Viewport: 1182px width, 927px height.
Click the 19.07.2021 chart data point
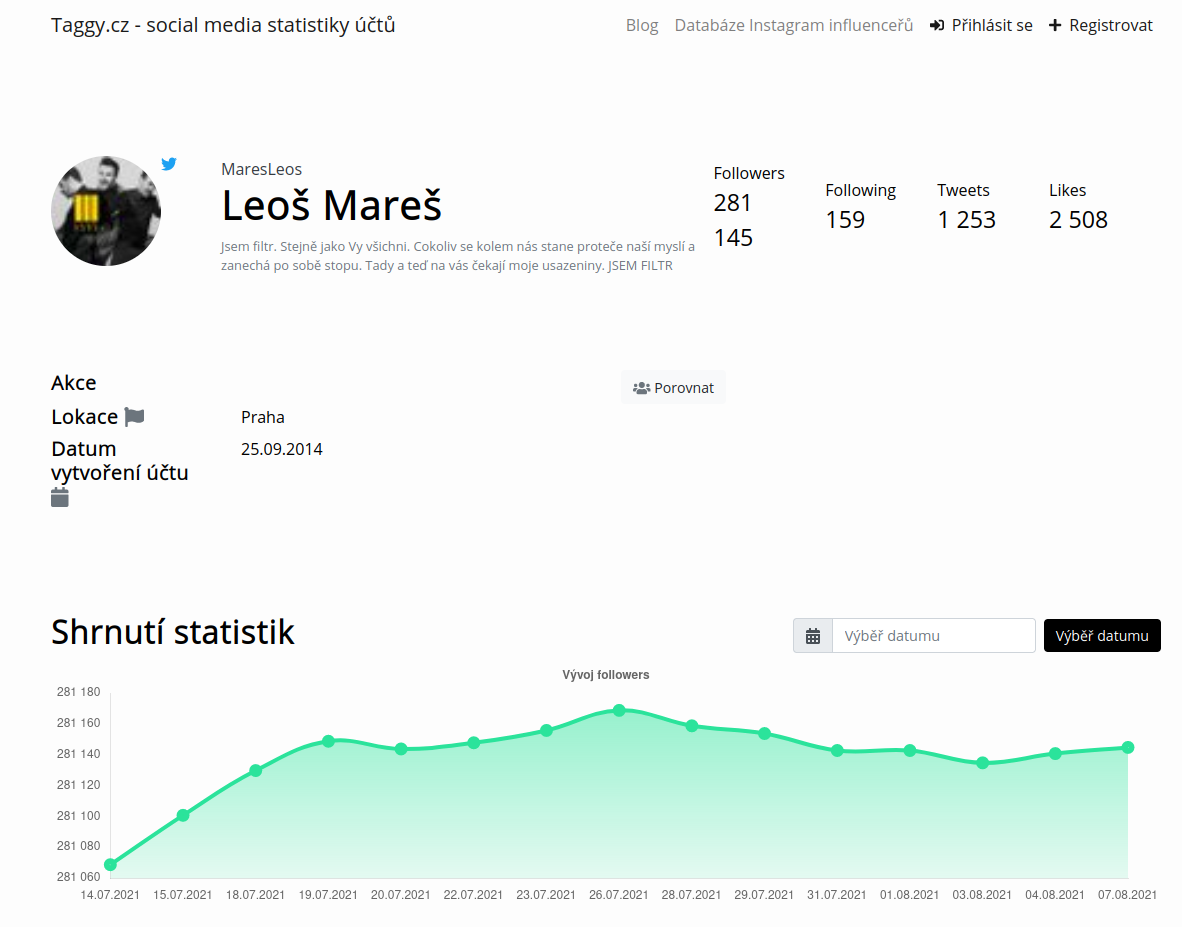point(329,742)
